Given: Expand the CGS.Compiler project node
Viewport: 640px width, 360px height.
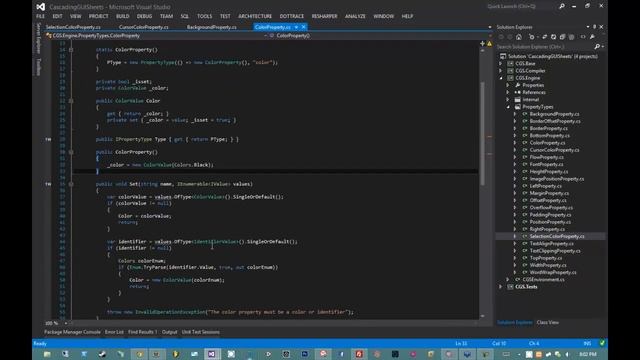Looking at the screenshot, I should (x=501, y=71).
